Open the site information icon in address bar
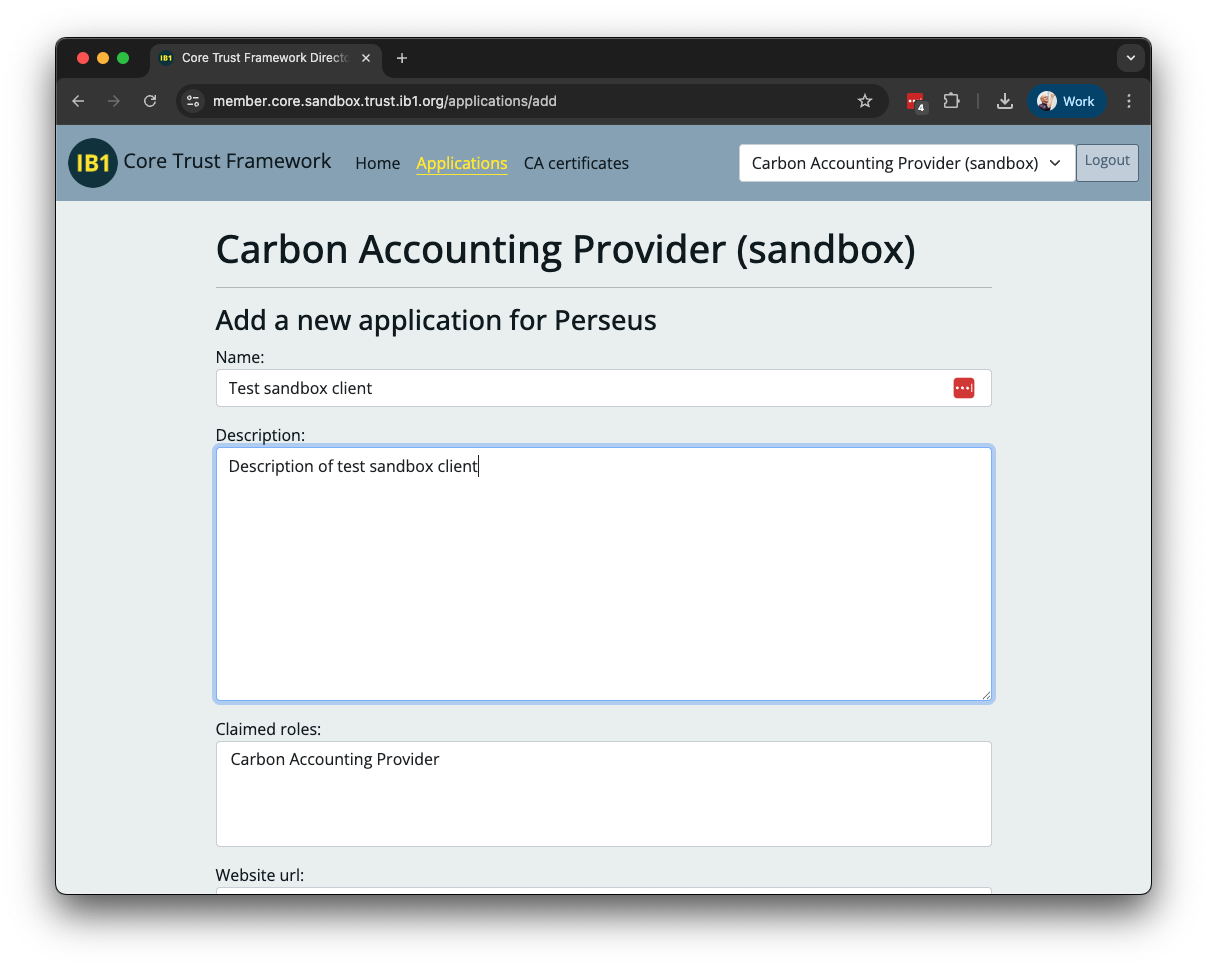Viewport: 1207px width, 968px height. click(x=194, y=101)
